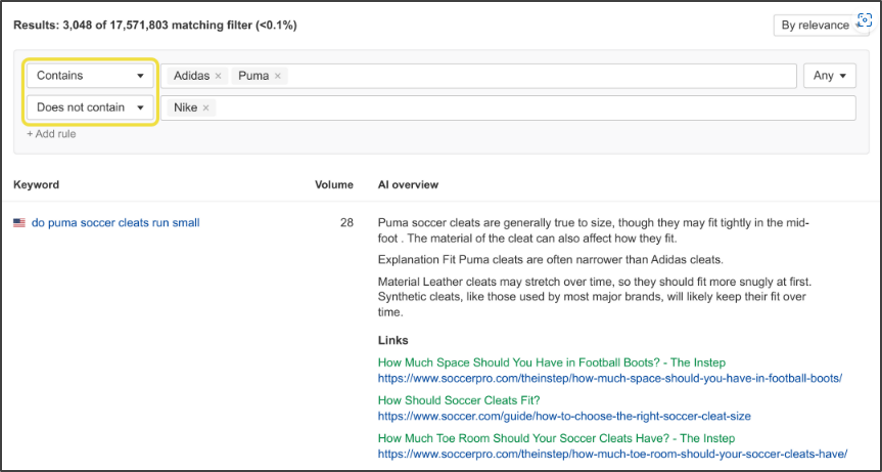
Task: Open How Much Space Should You Have link
Action: tap(552, 362)
